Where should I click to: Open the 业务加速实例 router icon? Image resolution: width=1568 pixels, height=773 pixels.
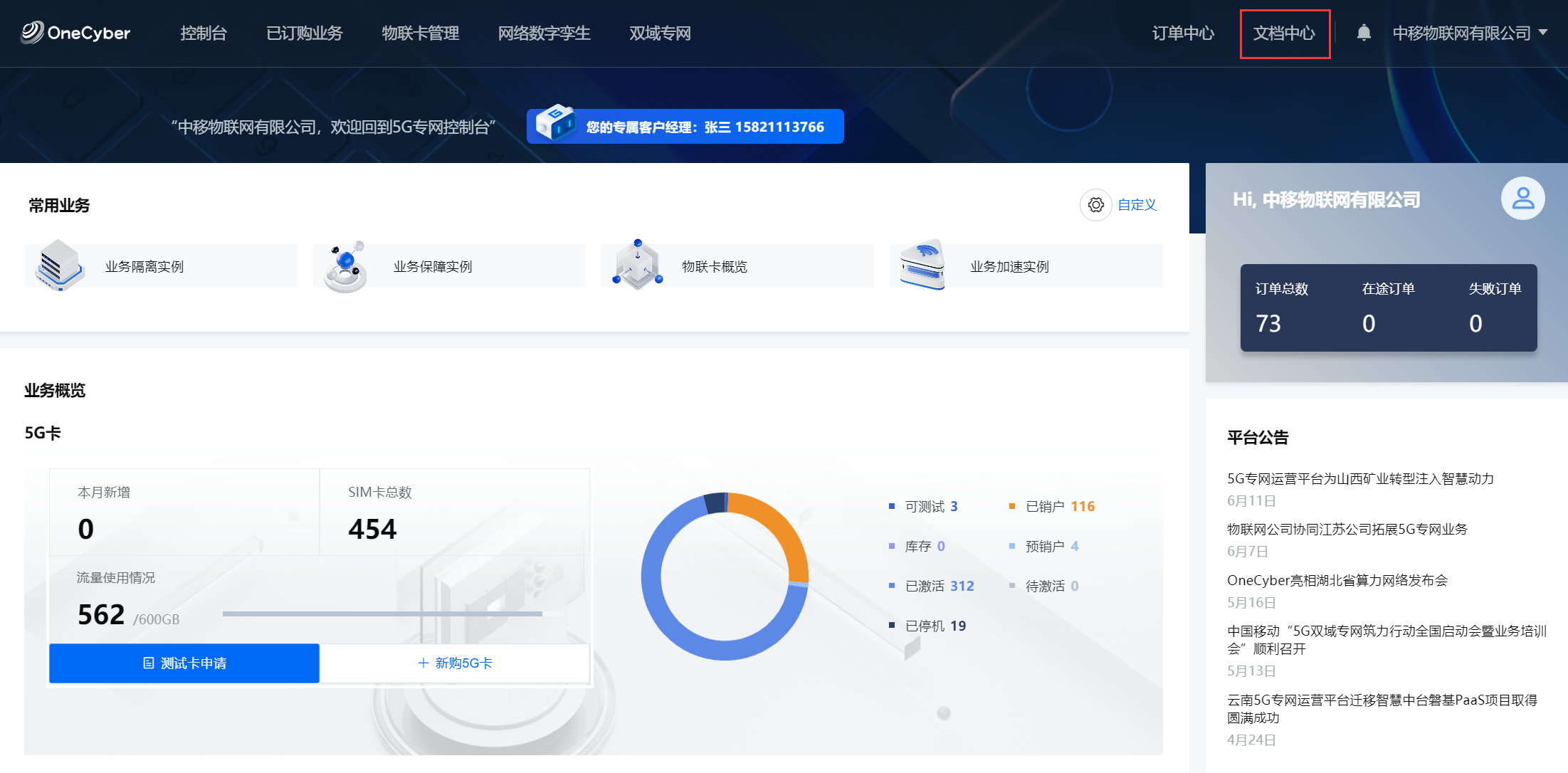pos(922,265)
